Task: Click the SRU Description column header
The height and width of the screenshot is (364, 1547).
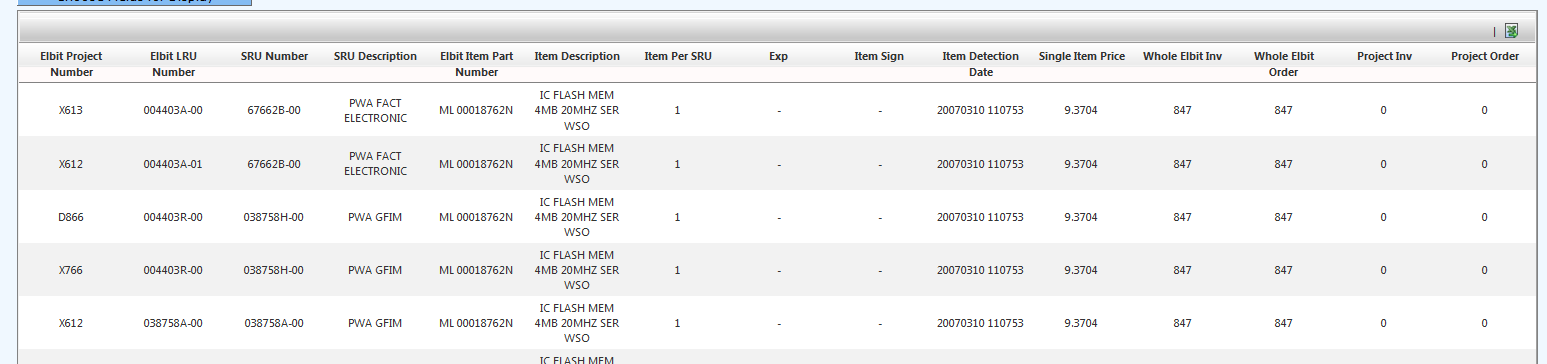Action: (x=375, y=57)
